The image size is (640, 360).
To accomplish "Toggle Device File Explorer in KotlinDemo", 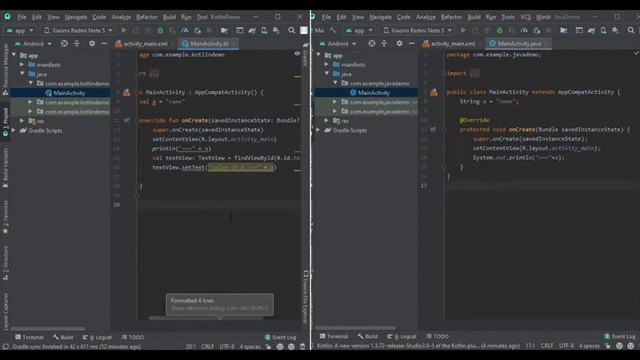I will click(305, 297).
